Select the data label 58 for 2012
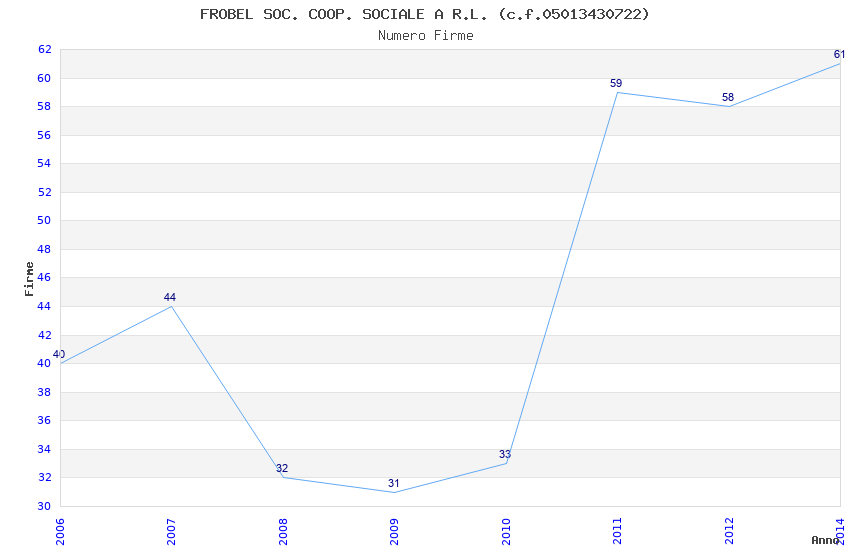The width and height of the screenshot is (850, 550). point(728,98)
